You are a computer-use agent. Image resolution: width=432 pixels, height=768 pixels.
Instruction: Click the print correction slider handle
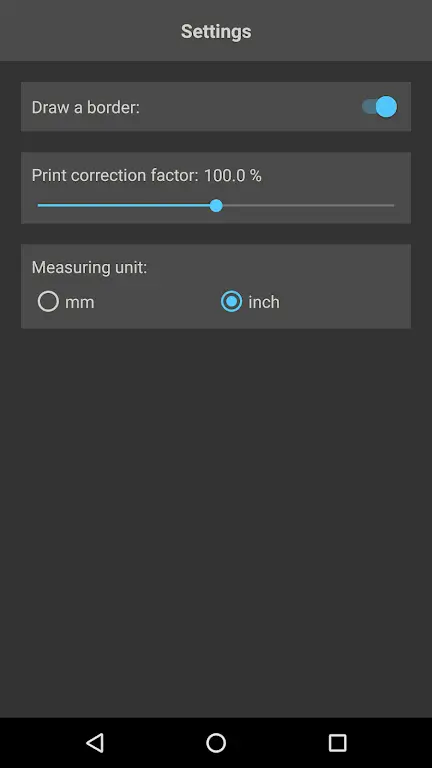pyautogui.click(x=216, y=205)
